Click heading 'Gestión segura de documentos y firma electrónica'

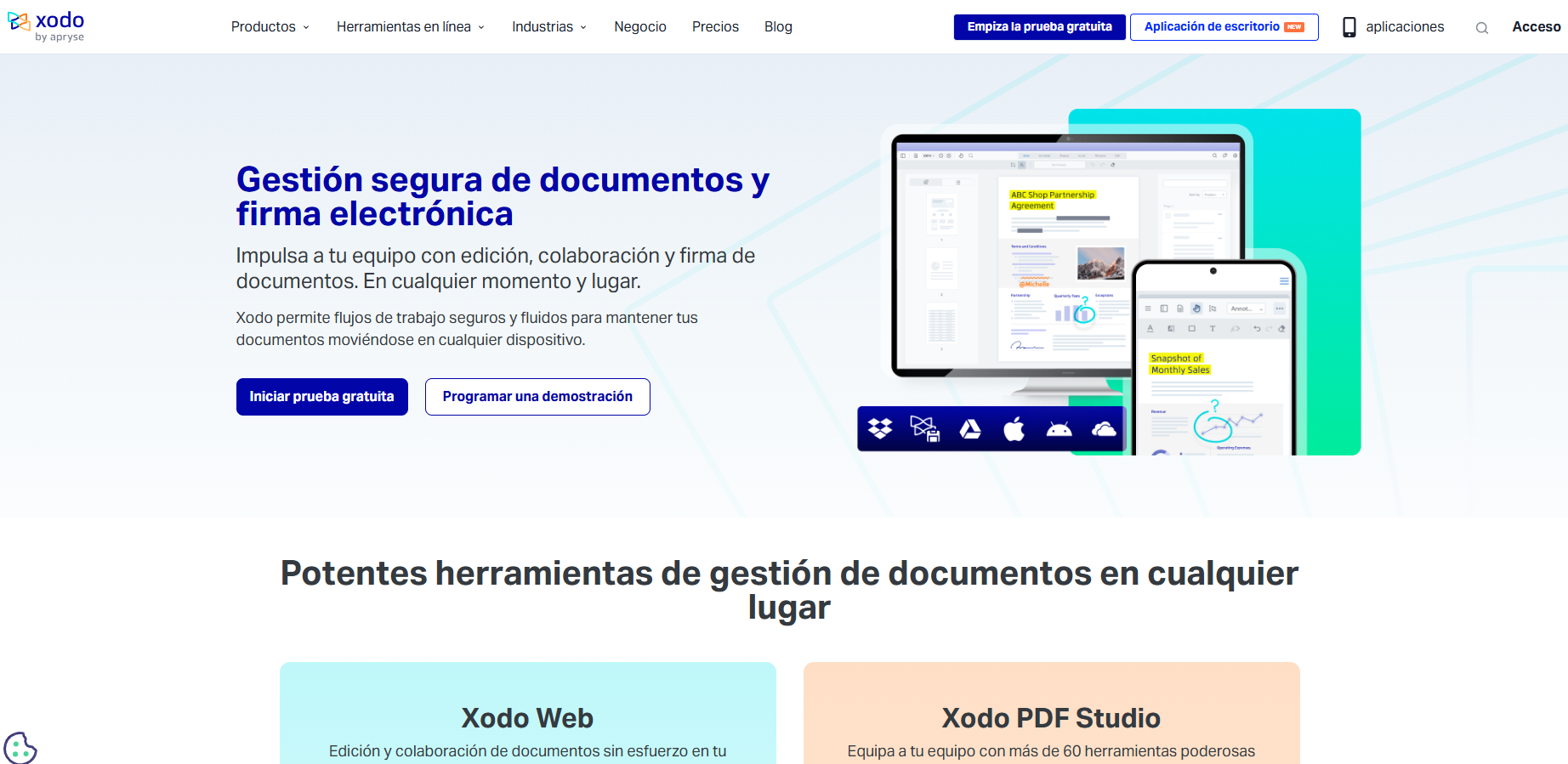coord(503,197)
